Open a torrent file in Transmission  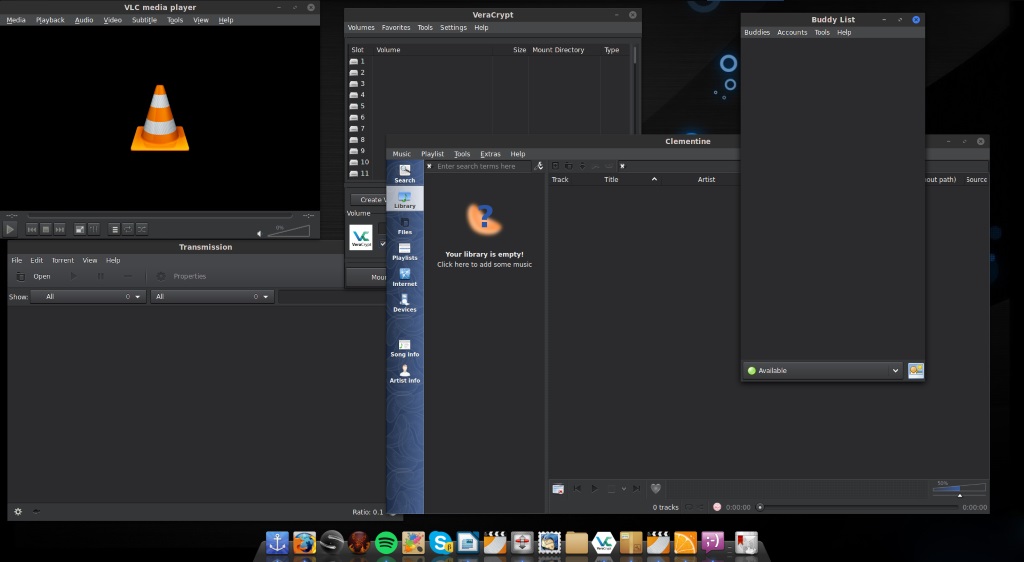(x=34, y=276)
